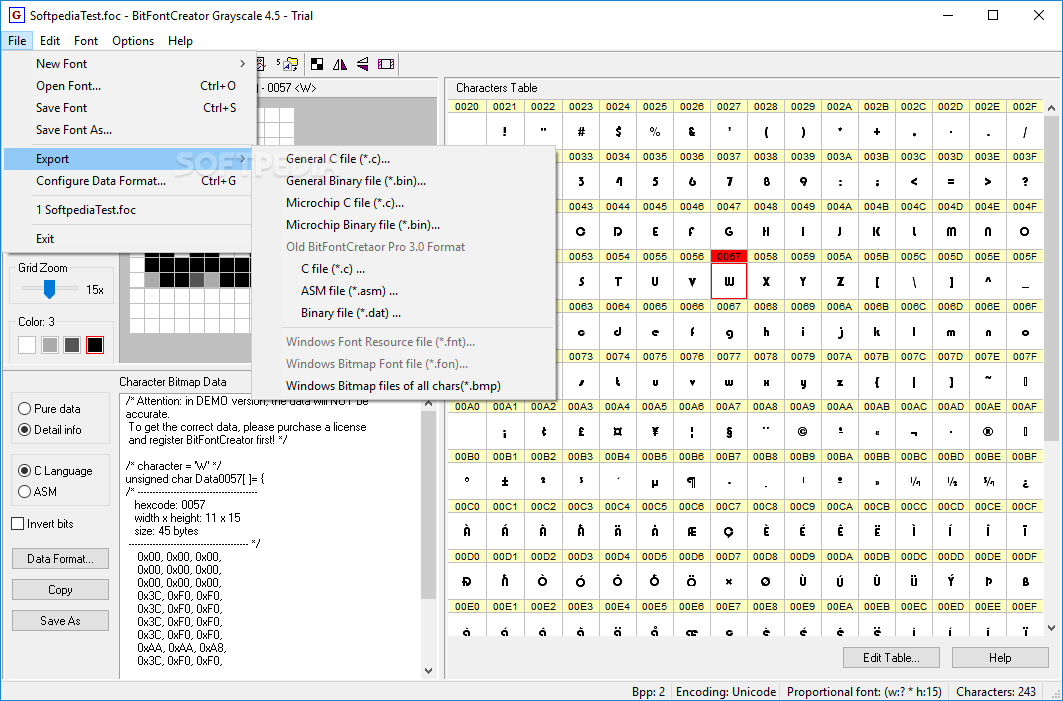Pick the black color swatch

pyautogui.click(x=95, y=345)
